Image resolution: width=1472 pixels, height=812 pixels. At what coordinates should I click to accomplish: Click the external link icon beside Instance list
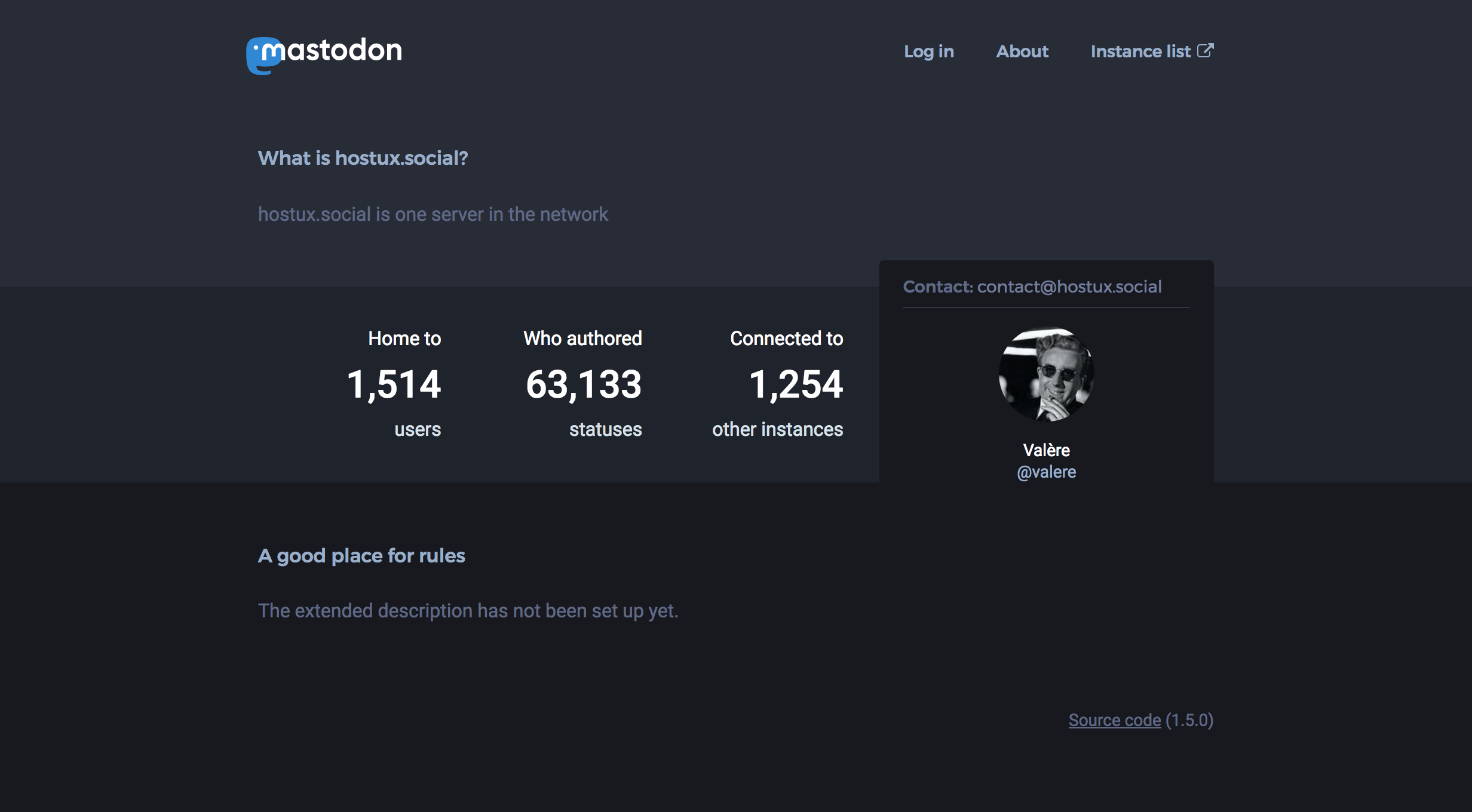pos(1206,51)
